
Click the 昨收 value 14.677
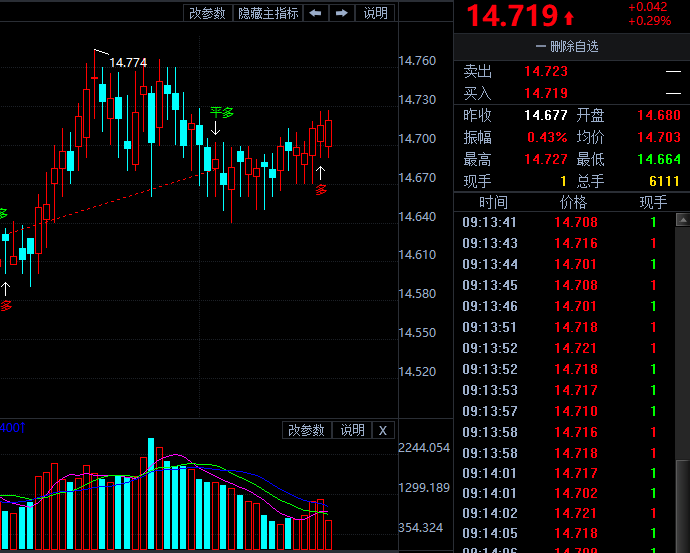click(546, 115)
